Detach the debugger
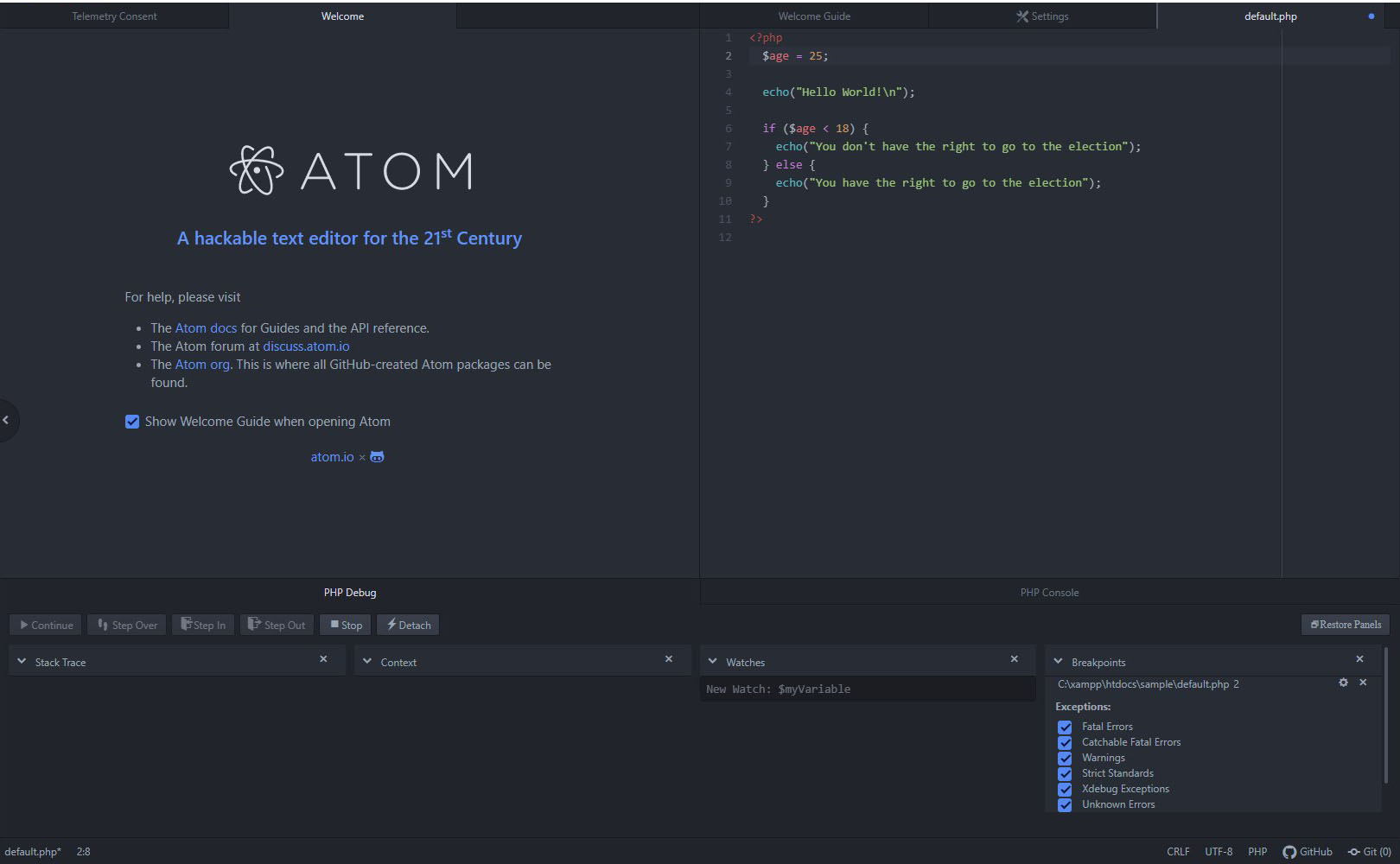Screen dimensions: 1400x864 pos(408,625)
